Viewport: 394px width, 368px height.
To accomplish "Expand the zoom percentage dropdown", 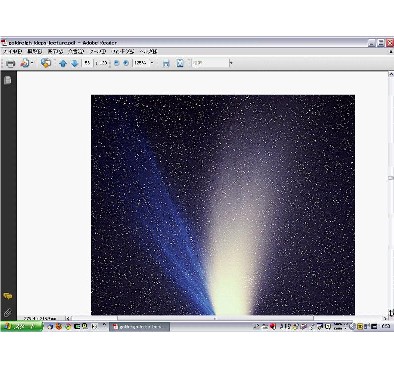I will (x=152, y=63).
